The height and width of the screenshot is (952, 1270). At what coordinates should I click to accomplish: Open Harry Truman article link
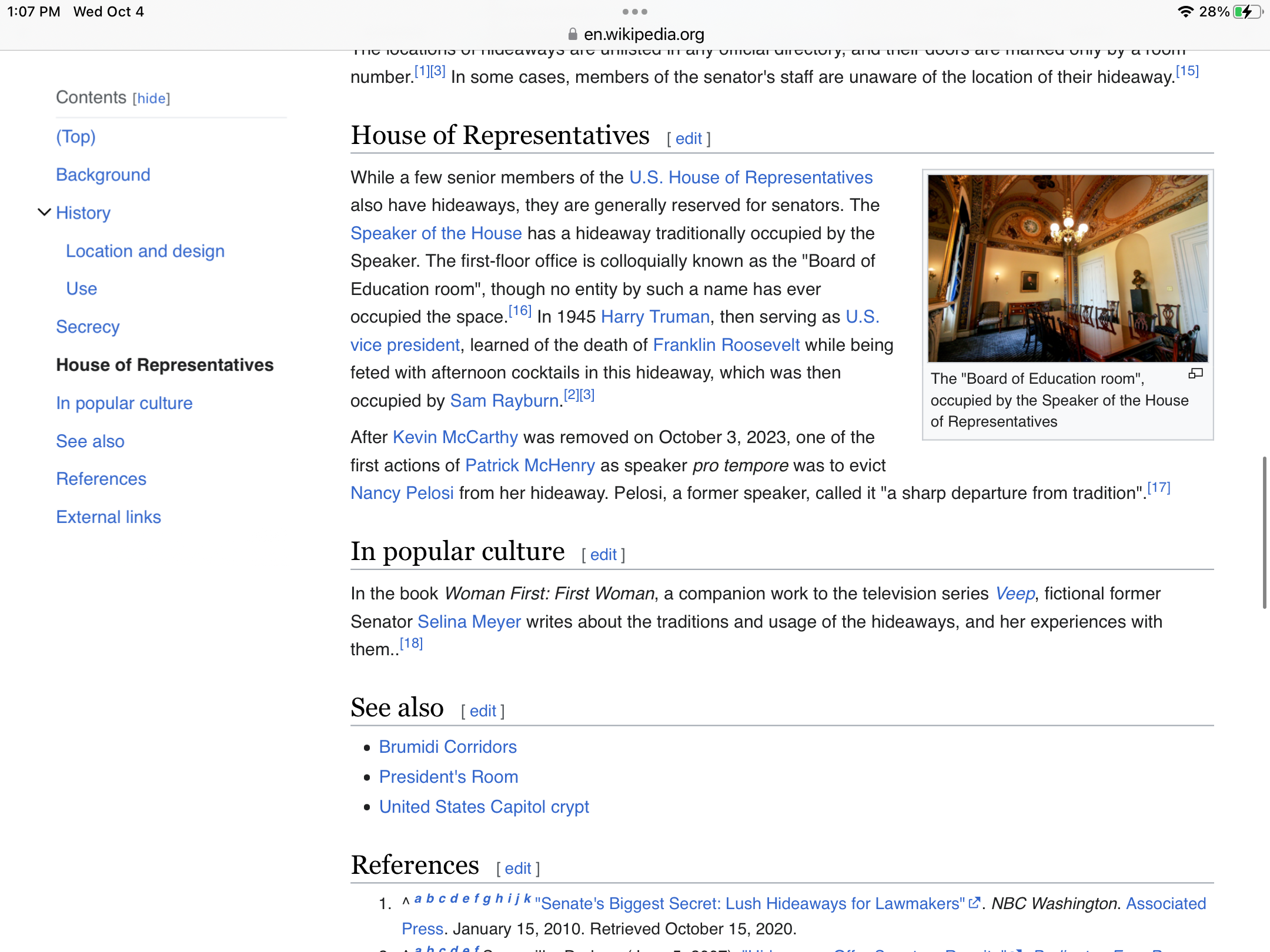(656, 317)
